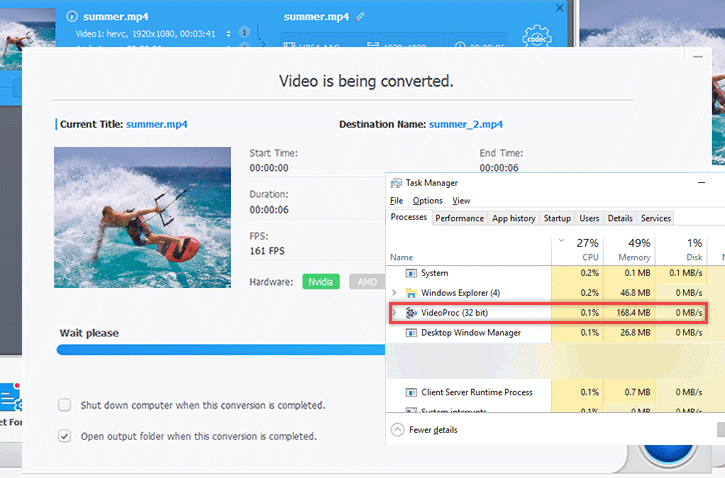Click the Windows Explorer folder icon

[410, 293]
